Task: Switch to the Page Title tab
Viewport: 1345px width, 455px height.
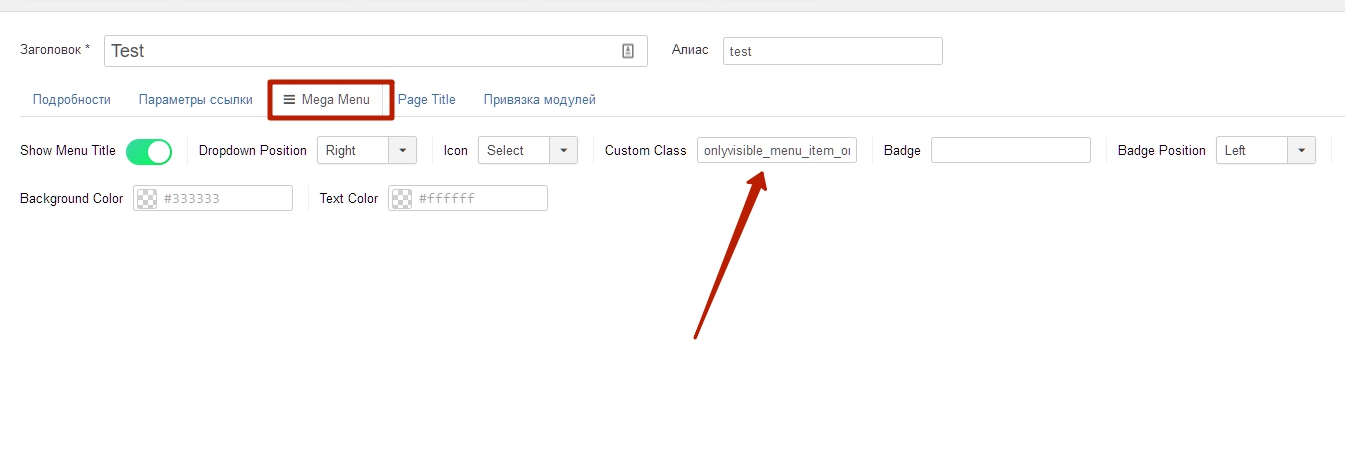Action: (x=427, y=100)
